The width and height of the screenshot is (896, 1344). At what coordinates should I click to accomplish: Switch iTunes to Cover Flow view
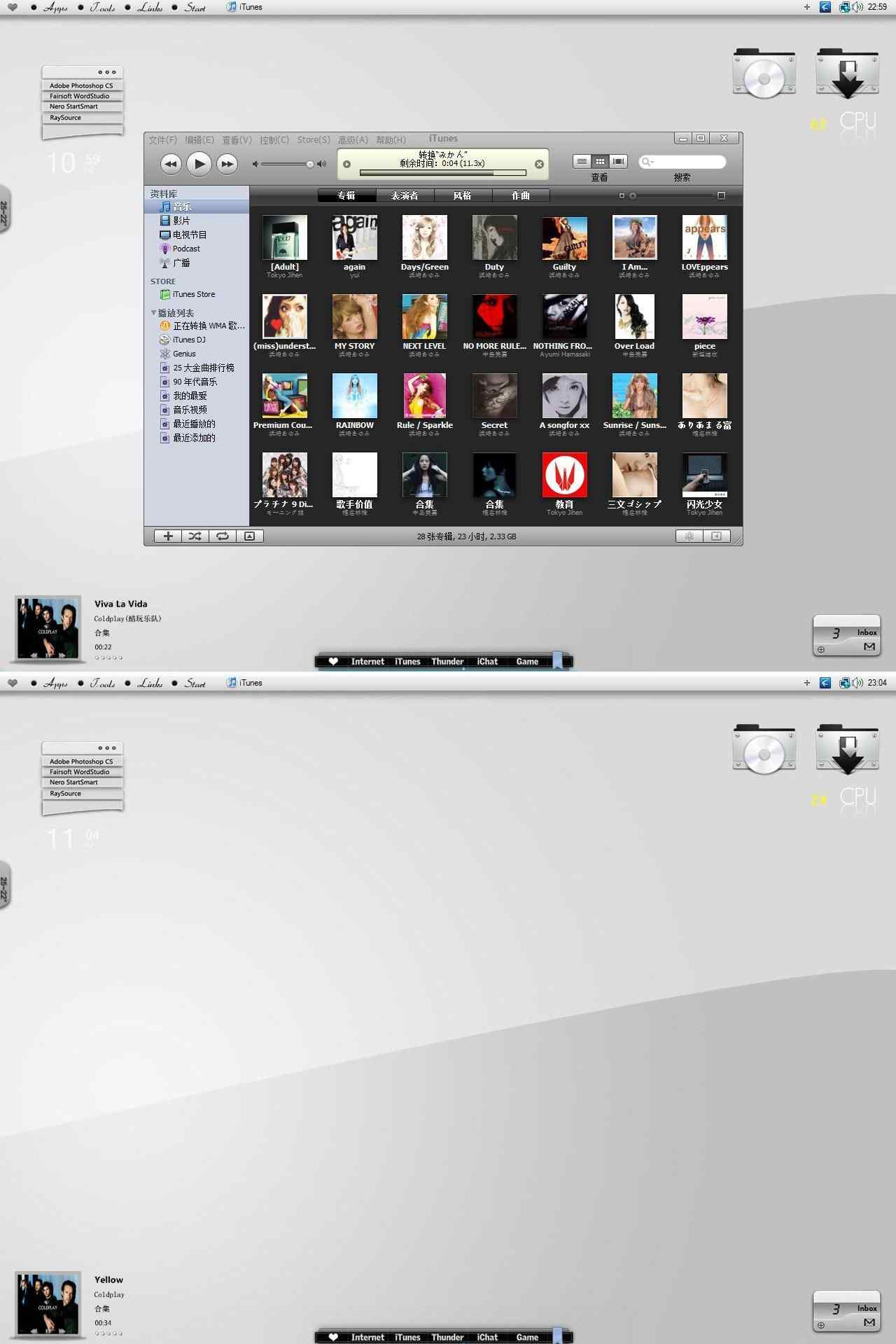click(x=618, y=162)
